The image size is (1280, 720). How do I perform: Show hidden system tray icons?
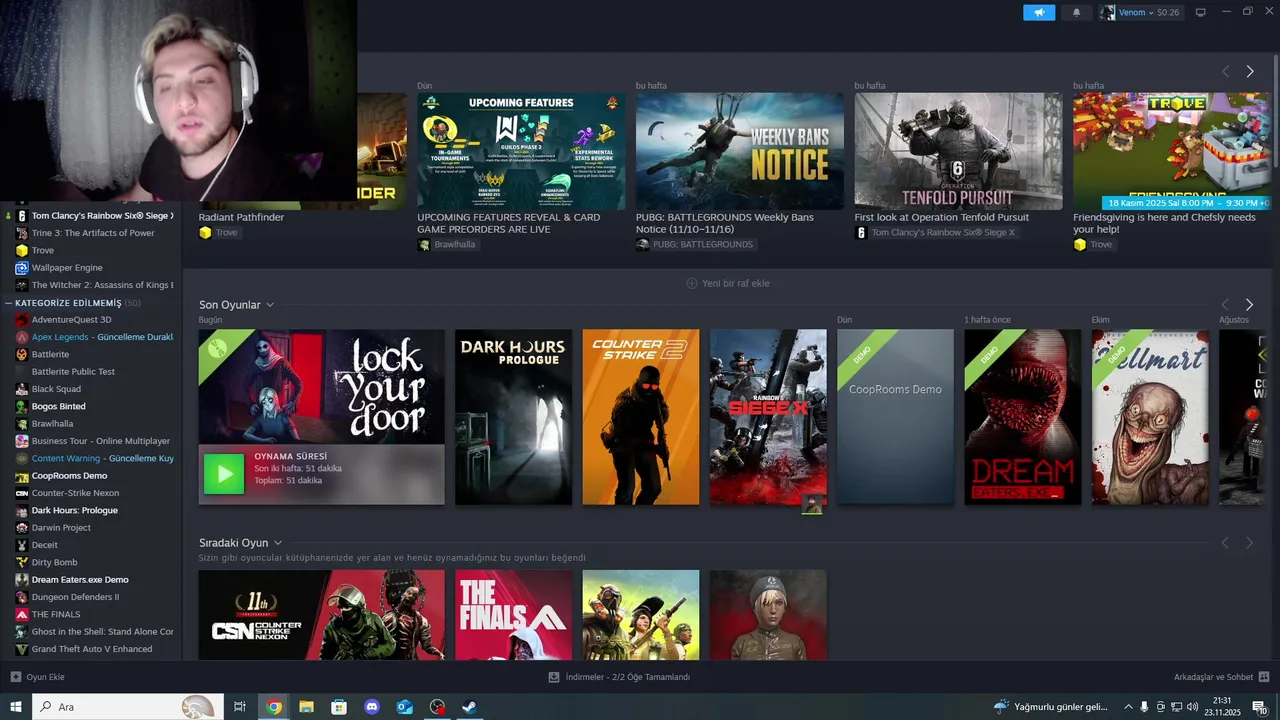coord(1129,707)
